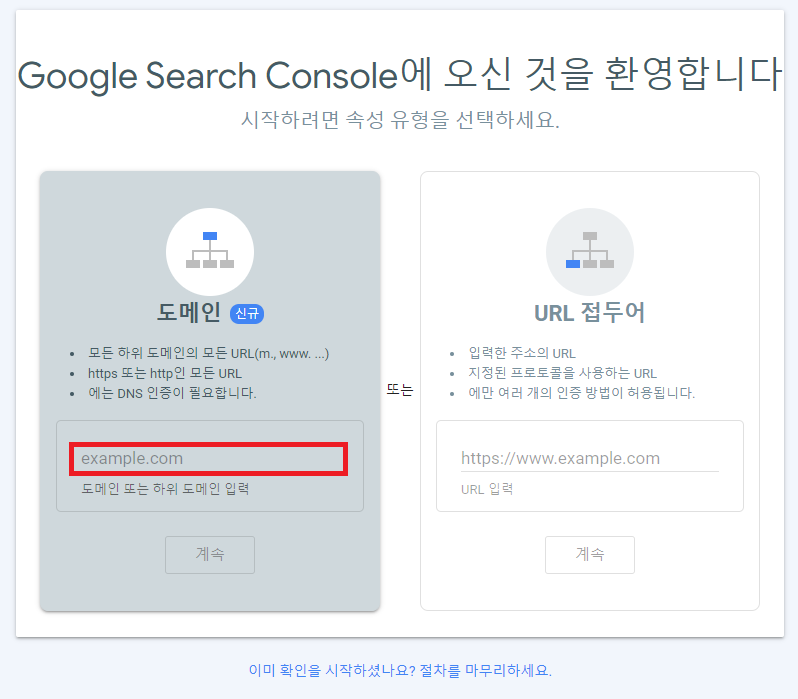
Task: Open the 이미 확인을 시작하셨나요? link
Action: point(400,670)
